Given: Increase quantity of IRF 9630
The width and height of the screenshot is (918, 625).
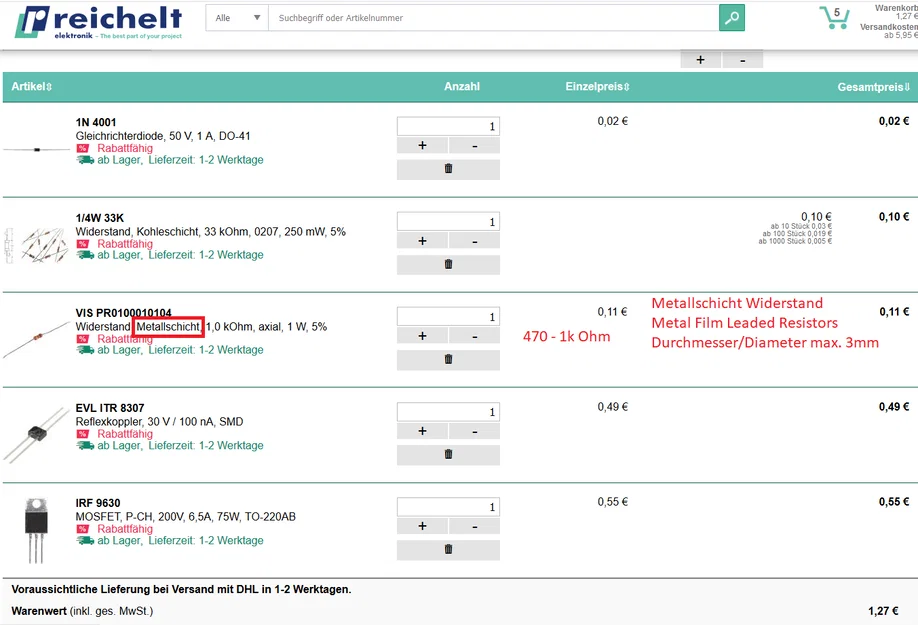Looking at the screenshot, I should pyautogui.click(x=422, y=526).
